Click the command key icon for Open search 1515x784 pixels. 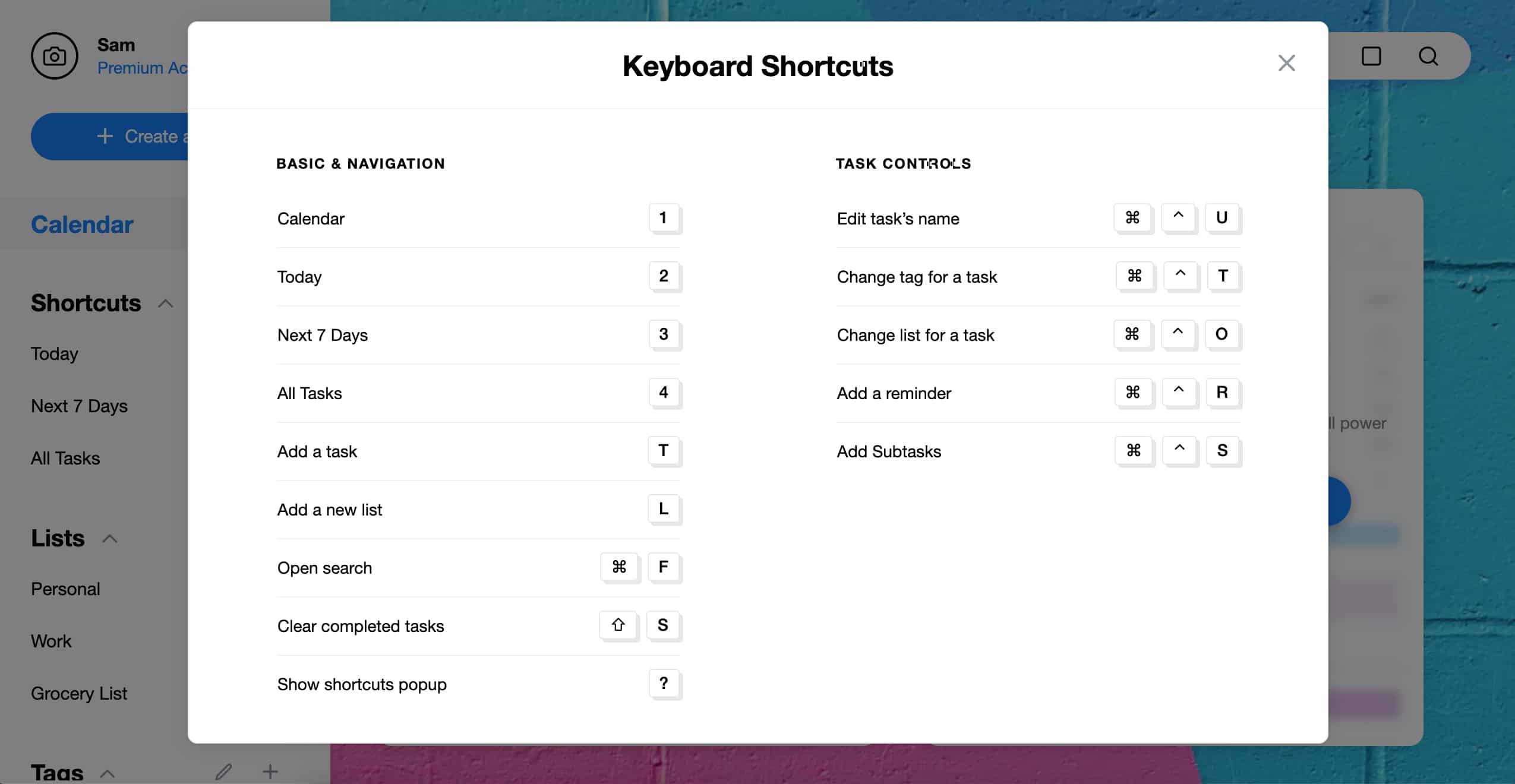click(x=619, y=567)
